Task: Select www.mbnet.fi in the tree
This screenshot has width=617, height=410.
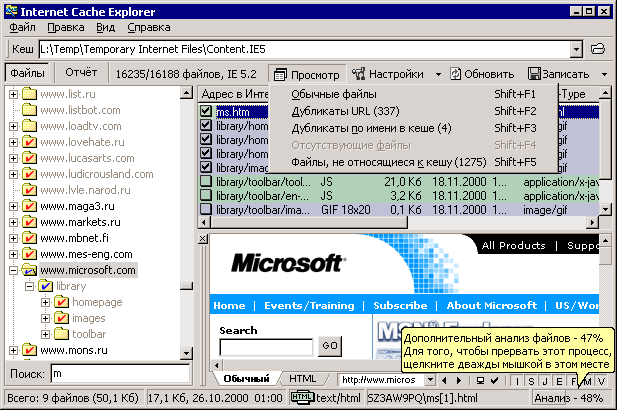Action: click(74, 238)
